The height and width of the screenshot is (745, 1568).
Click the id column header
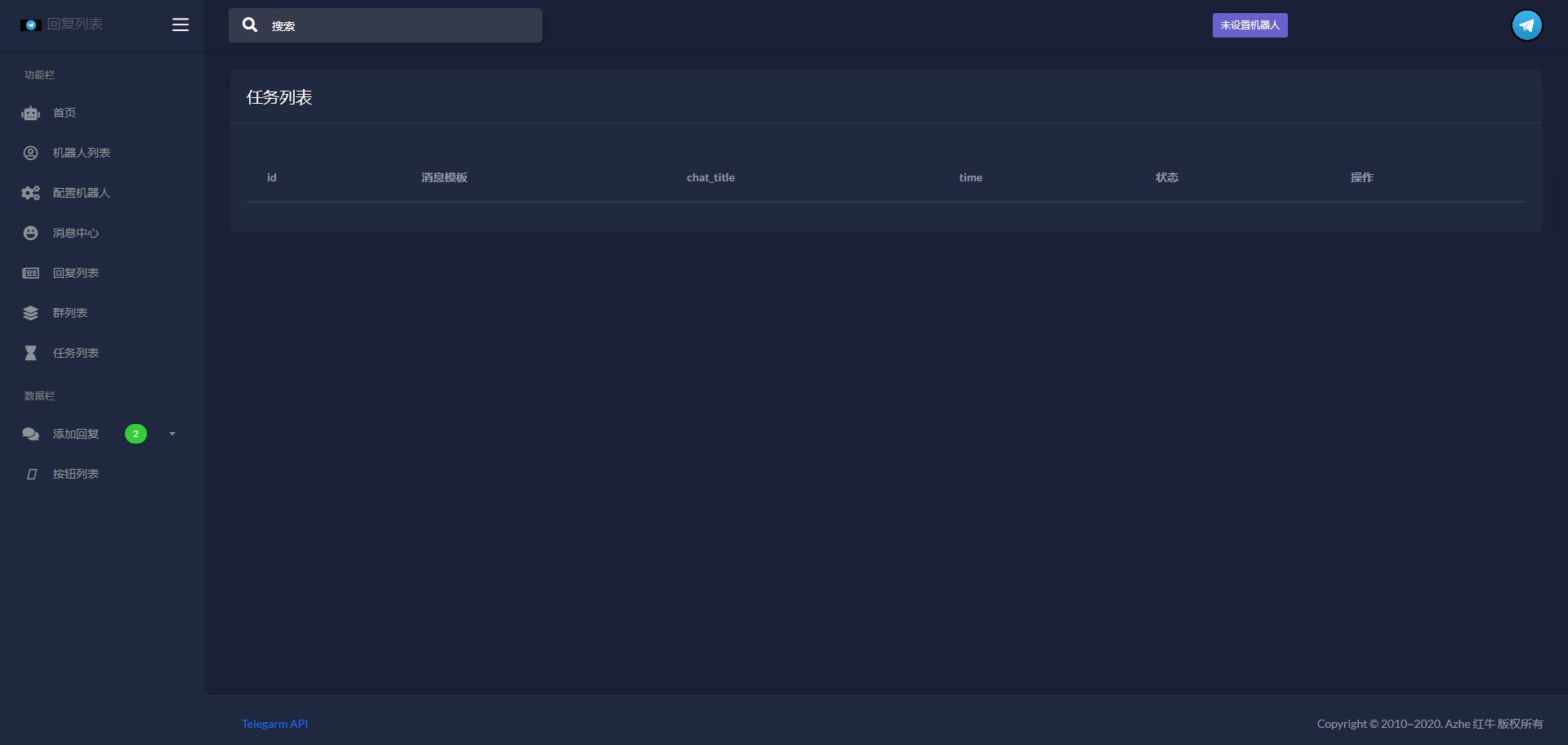pos(272,177)
